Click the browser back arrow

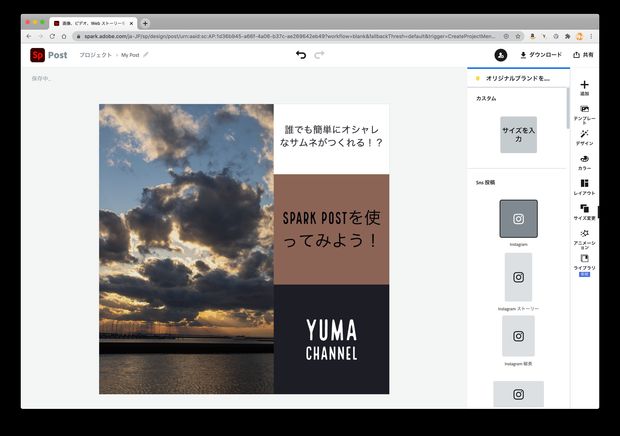click(29, 36)
